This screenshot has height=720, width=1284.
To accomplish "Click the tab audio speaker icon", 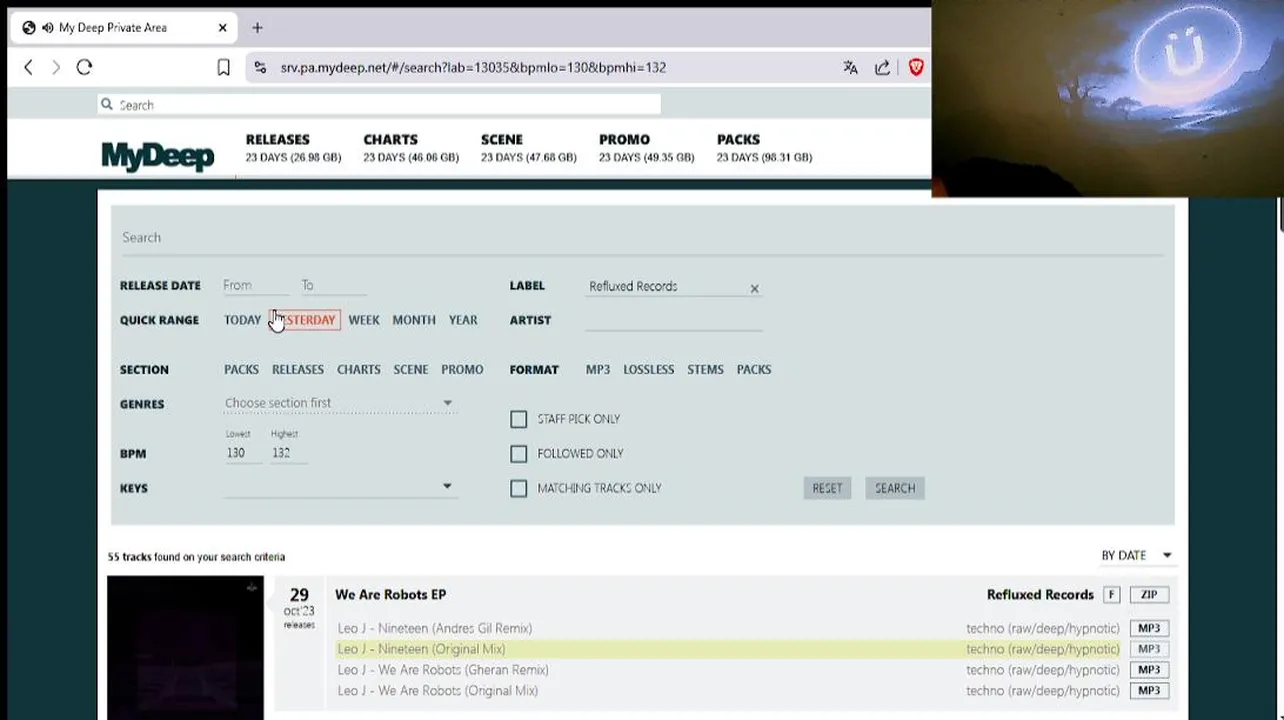I will click(47, 27).
